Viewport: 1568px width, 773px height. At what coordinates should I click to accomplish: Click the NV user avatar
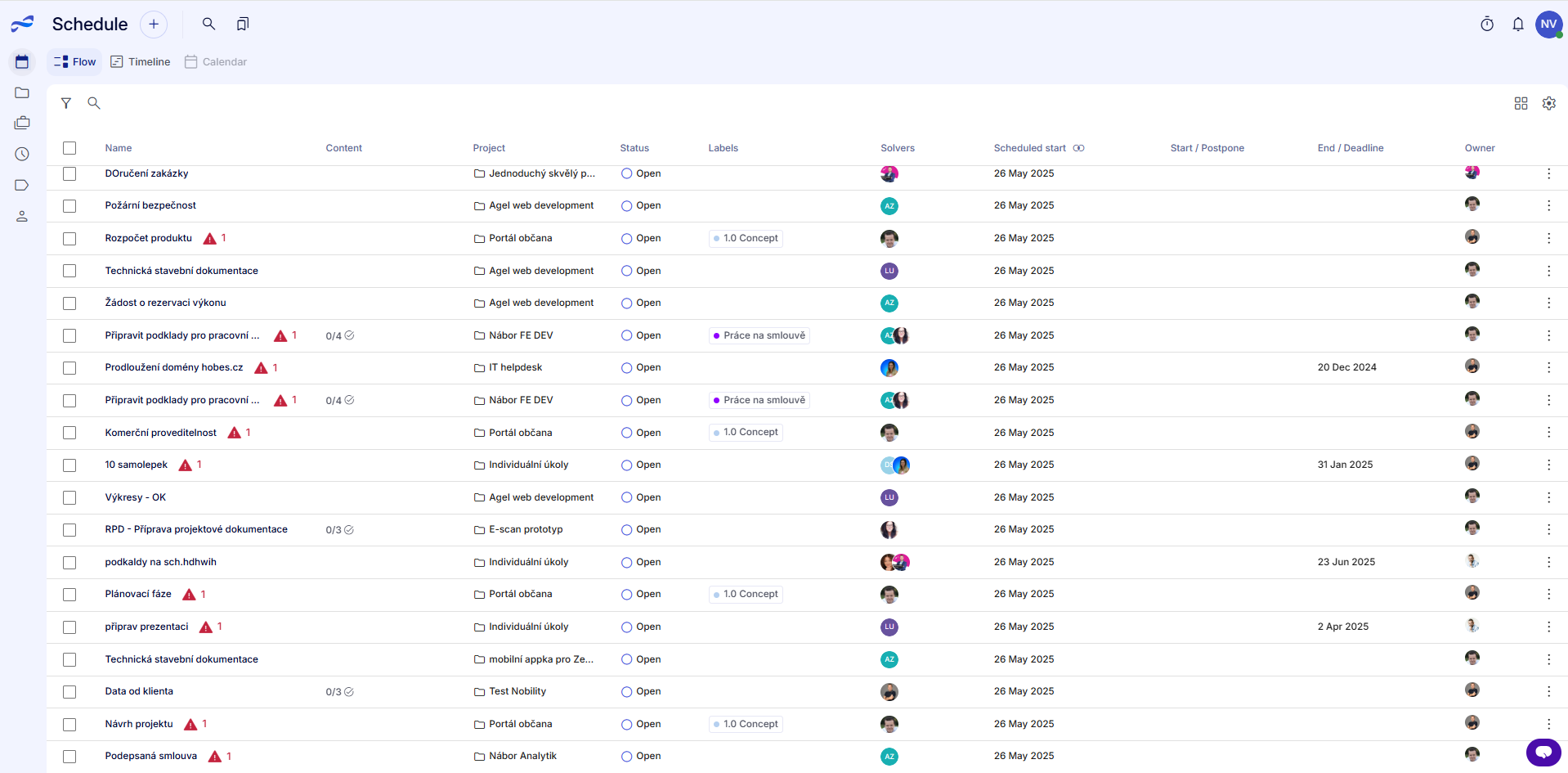pos(1548,25)
